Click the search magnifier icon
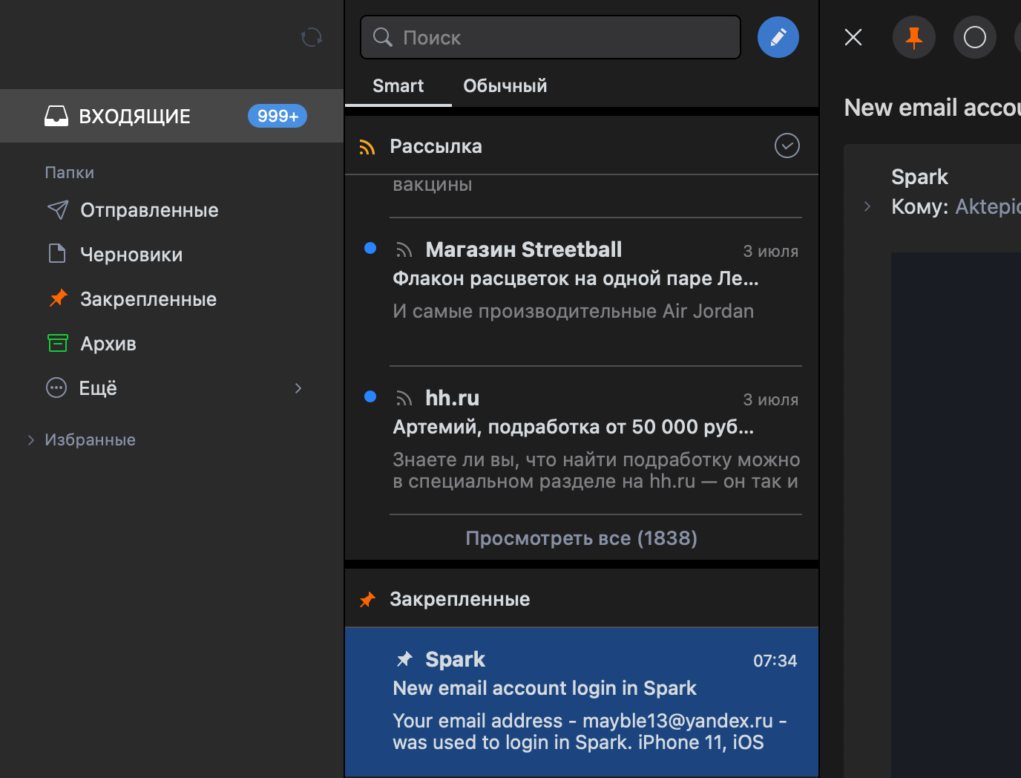The height and width of the screenshot is (778, 1021). (x=383, y=37)
